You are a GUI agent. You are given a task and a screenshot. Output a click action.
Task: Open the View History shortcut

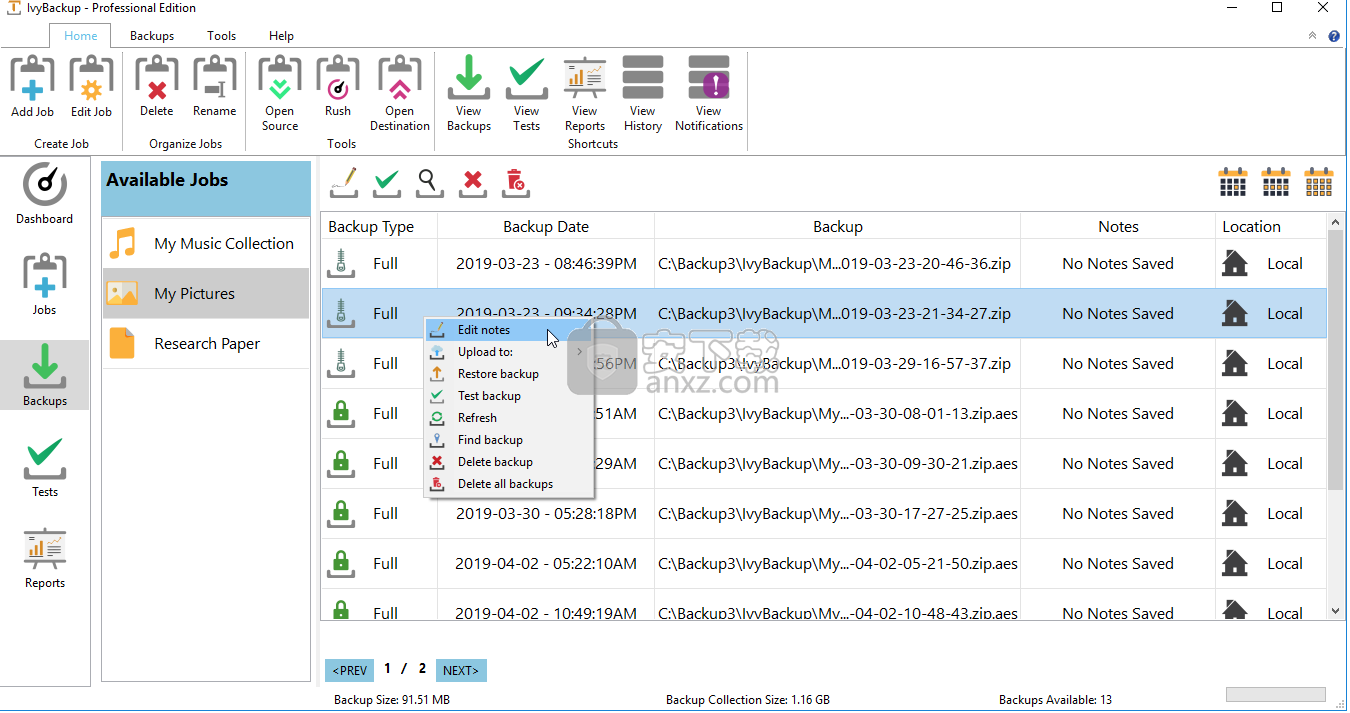tap(643, 93)
